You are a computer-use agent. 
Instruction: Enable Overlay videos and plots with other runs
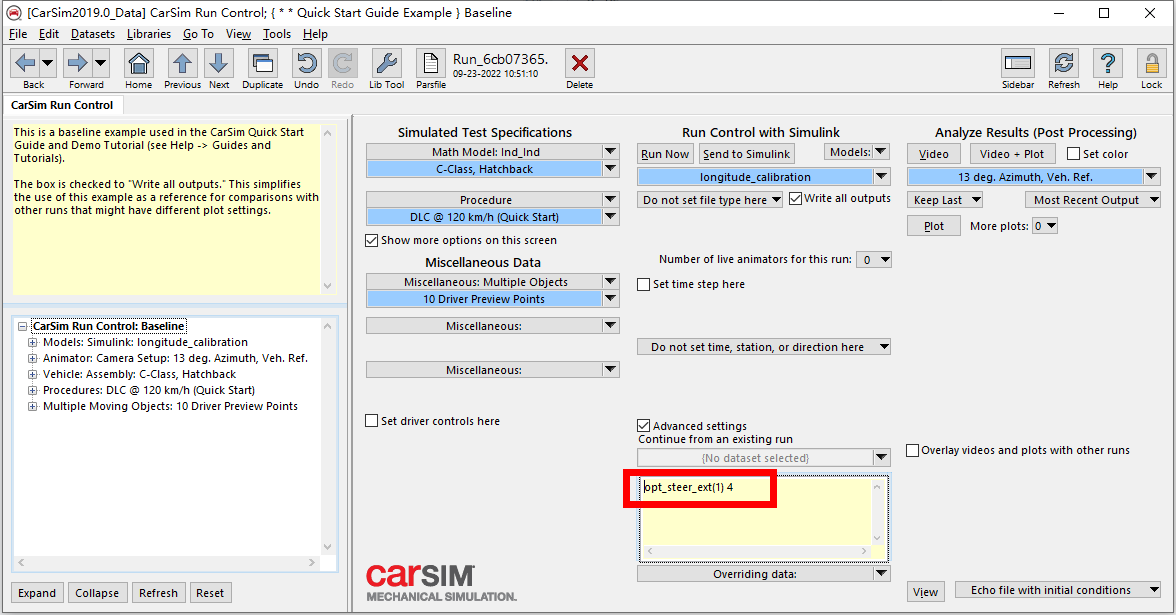click(913, 450)
